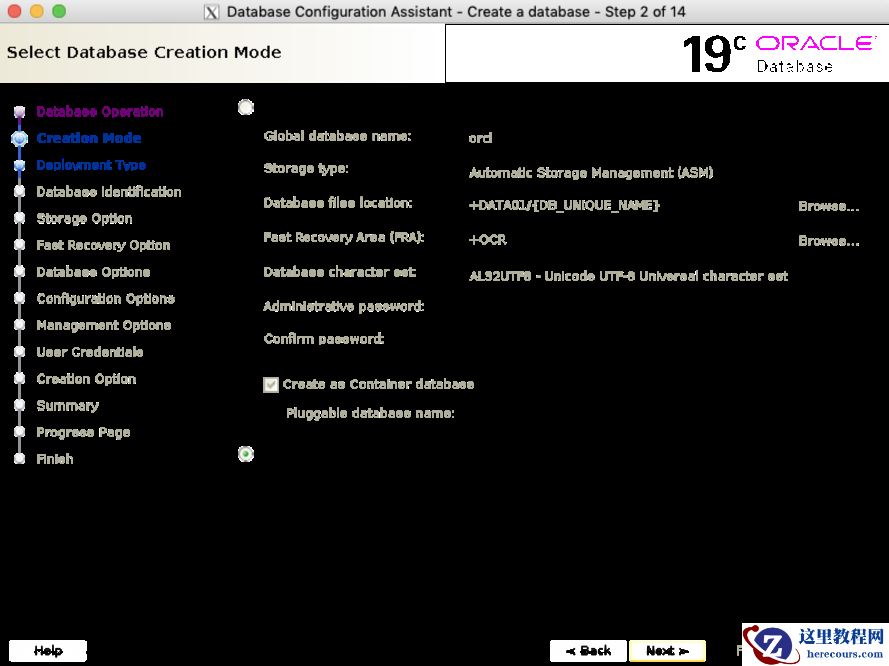The width and height of the screenshot is (889, 666).
Task: Select the Storage Option step
Action: [84, 218]
